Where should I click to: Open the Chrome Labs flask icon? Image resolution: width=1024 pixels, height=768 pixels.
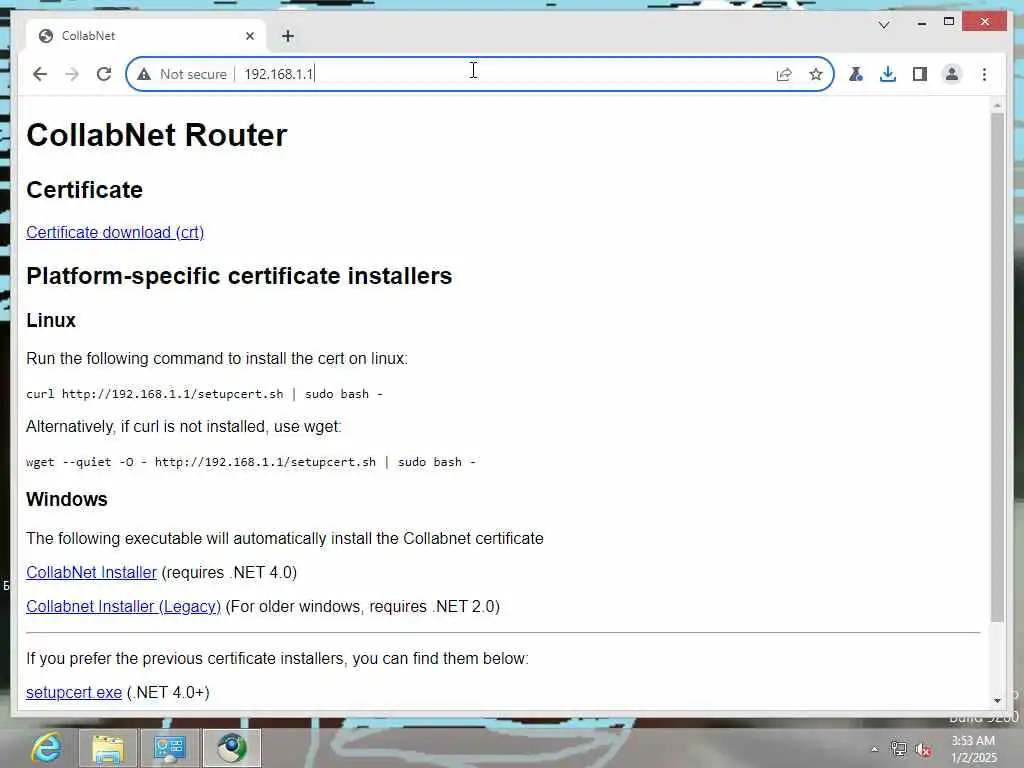856,74
